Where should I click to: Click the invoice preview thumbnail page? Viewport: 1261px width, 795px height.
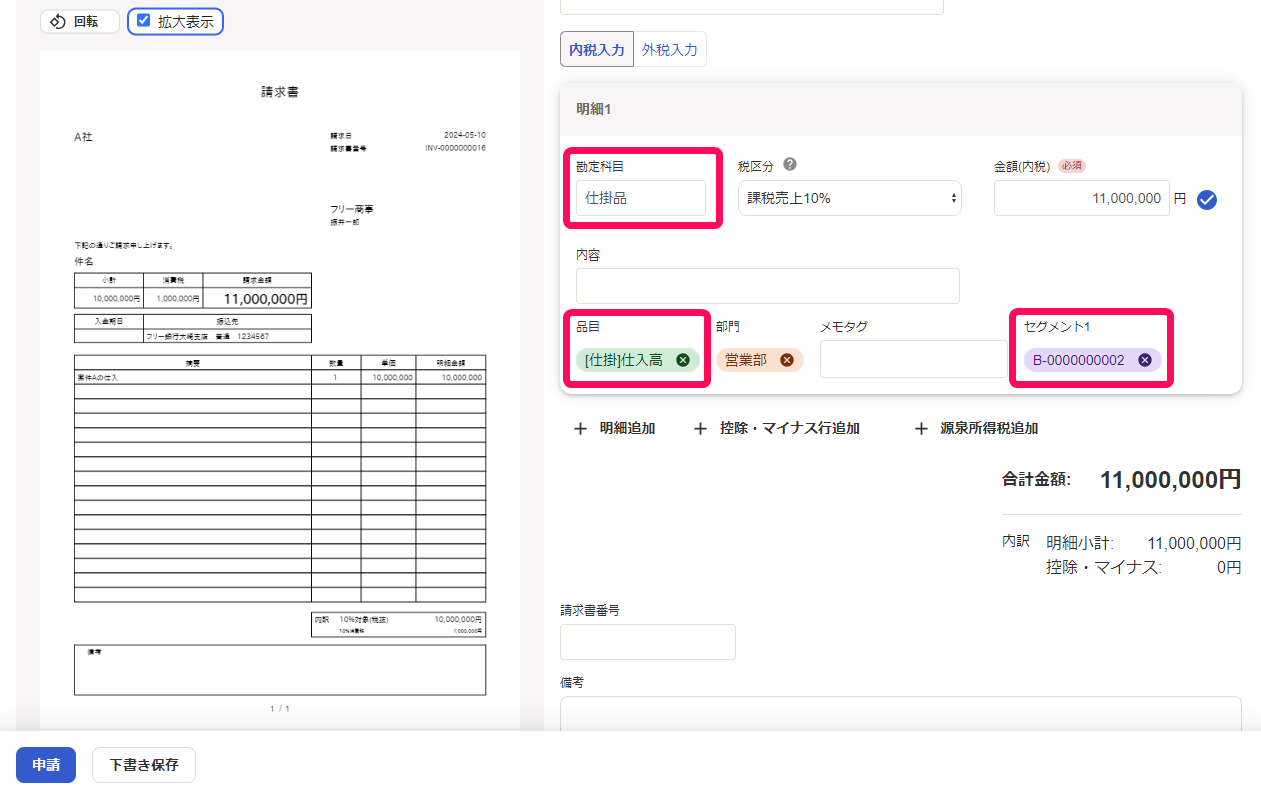point(280,390)
